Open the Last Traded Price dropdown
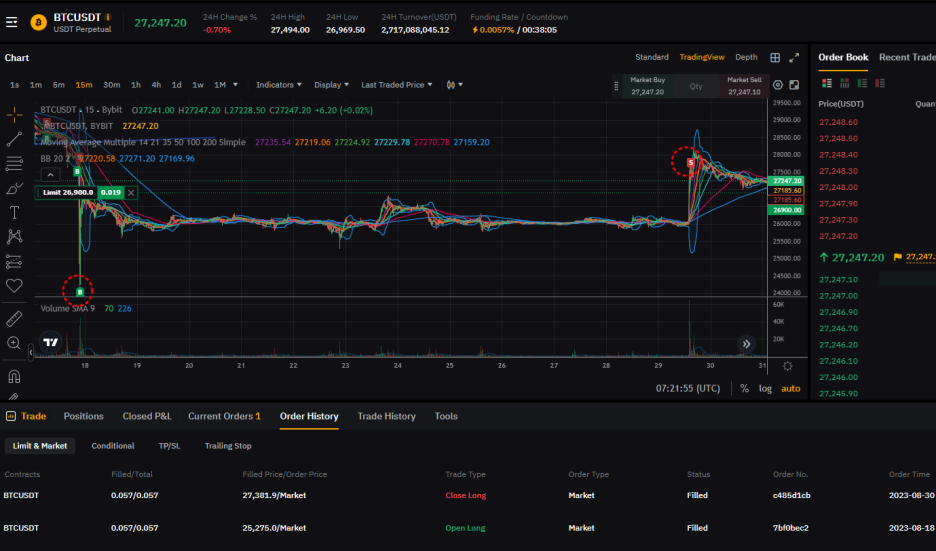The image size is (936, 551). coord(396,85)
